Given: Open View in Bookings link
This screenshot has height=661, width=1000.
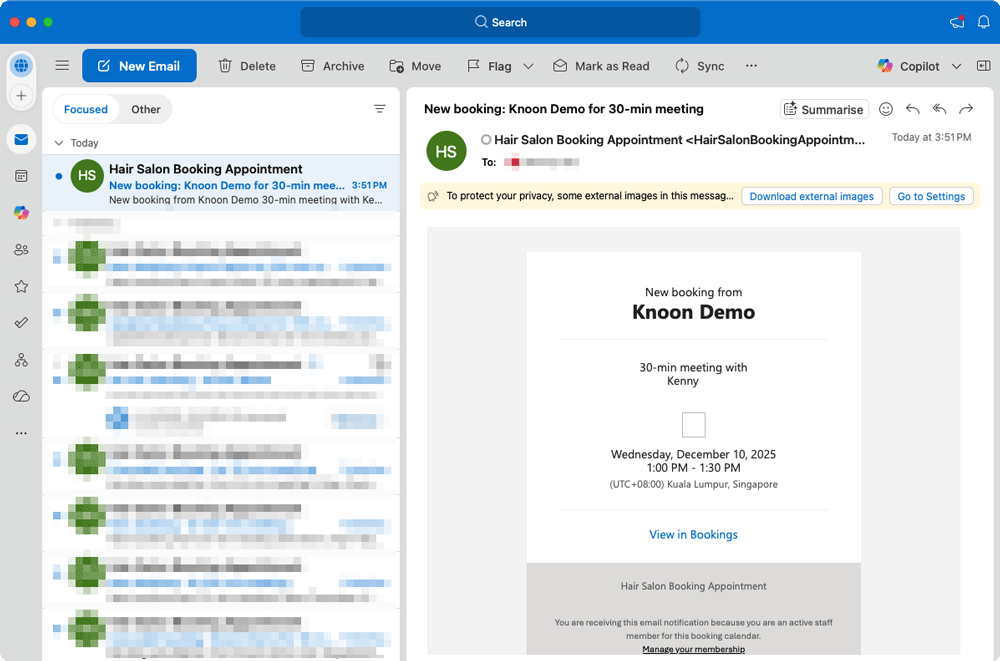Looking at the screenshot, I should tap(693, 534).
